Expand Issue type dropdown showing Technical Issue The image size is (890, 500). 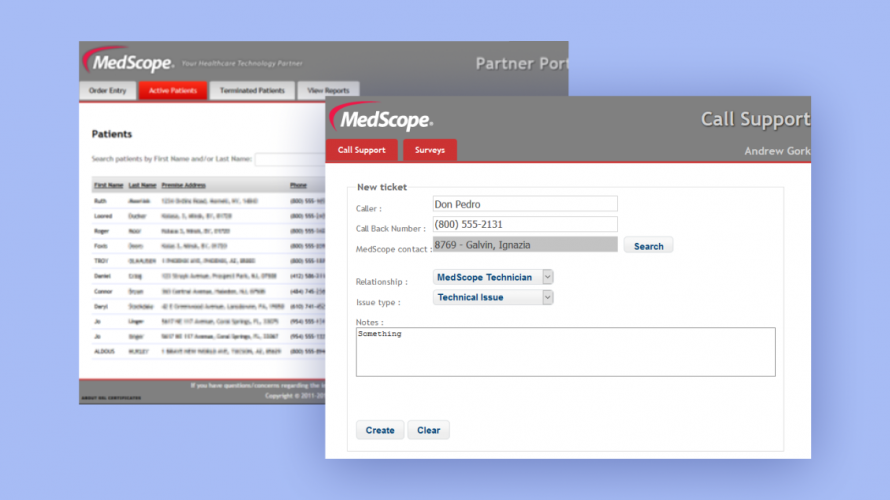(x=493, y=297)
